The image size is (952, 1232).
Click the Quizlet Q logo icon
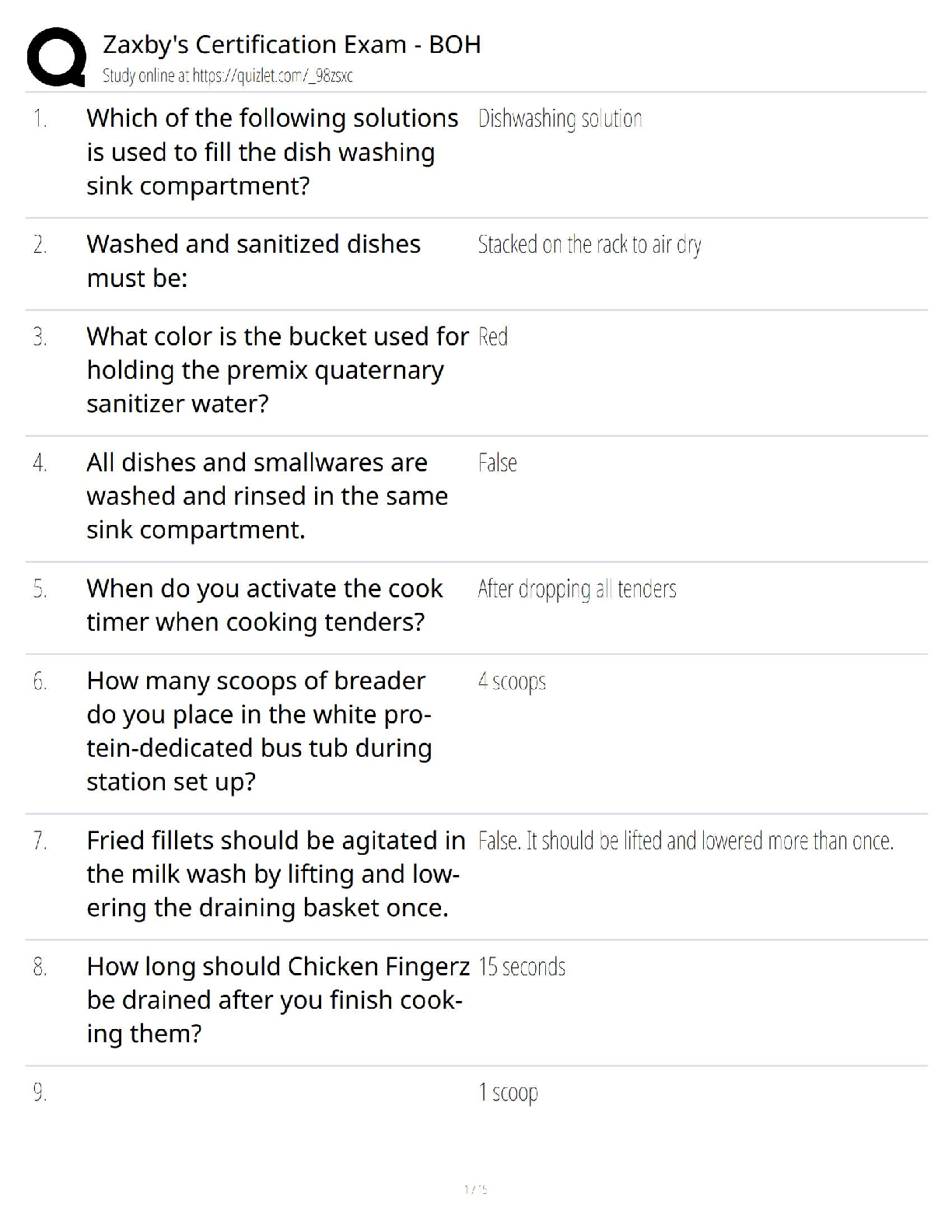[56, 57]
